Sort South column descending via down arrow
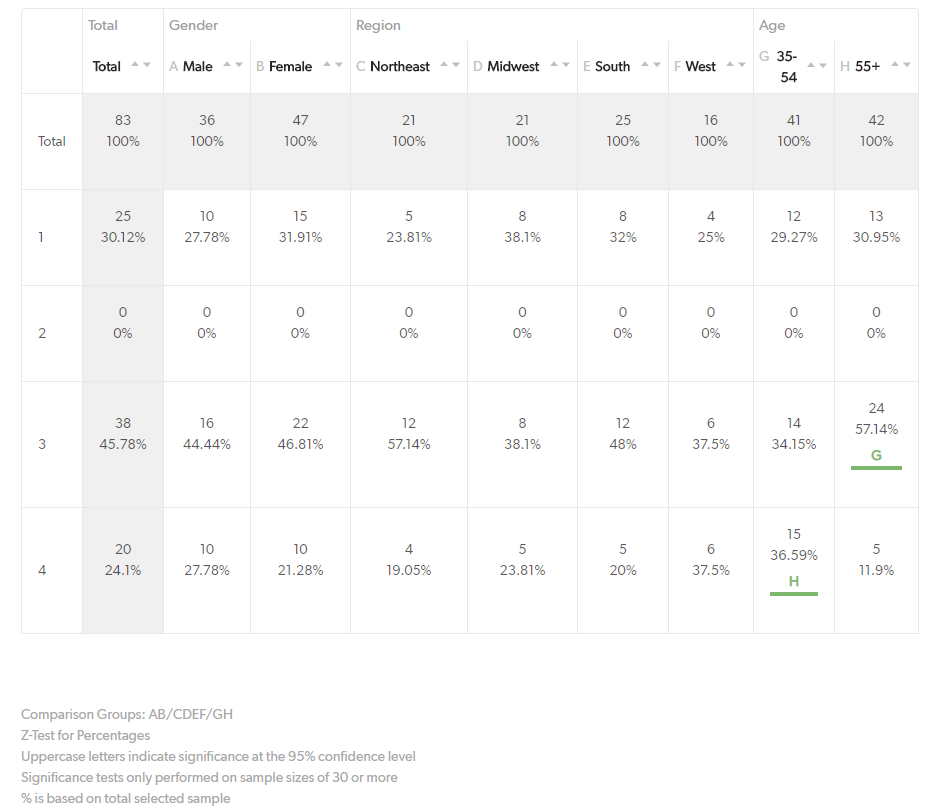 656,65
